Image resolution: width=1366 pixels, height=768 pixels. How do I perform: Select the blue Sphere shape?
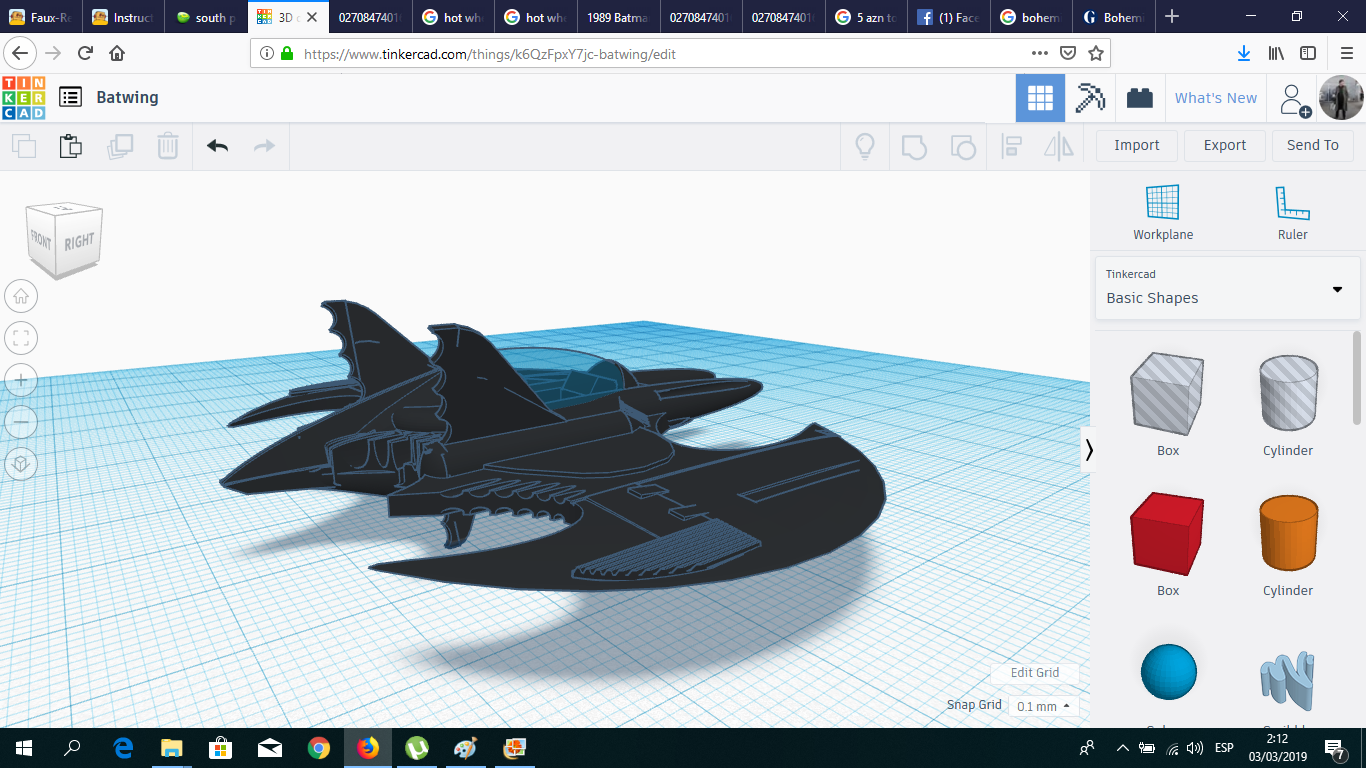pyautogui.click(x=1168, y=672)
